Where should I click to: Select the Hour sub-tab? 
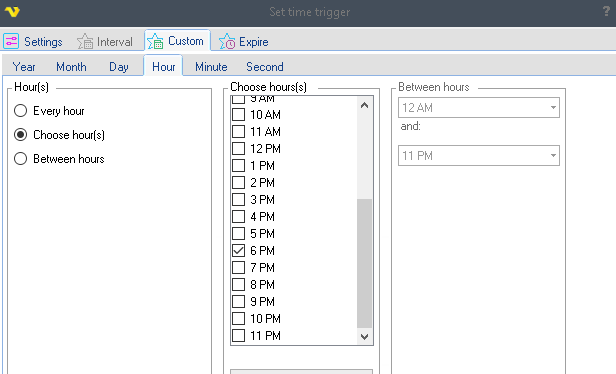tap(163, 66)
